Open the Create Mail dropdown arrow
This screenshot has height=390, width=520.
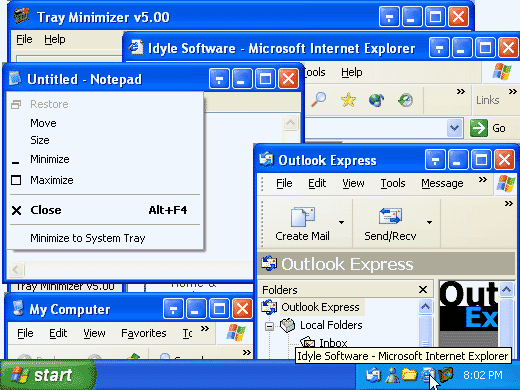(341, 222)
